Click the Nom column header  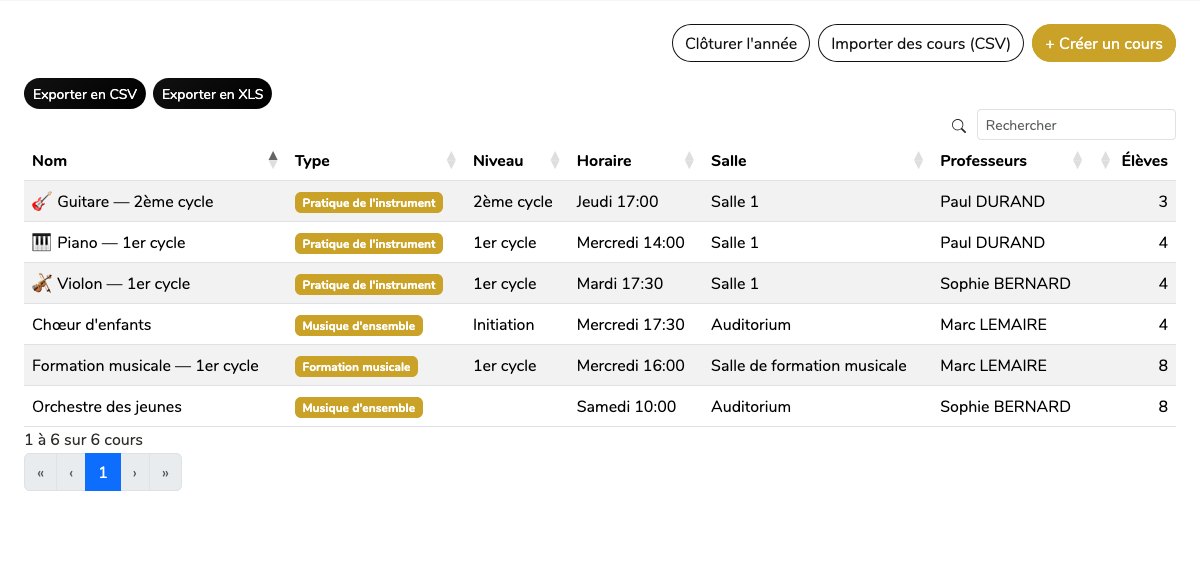(155, 160)
